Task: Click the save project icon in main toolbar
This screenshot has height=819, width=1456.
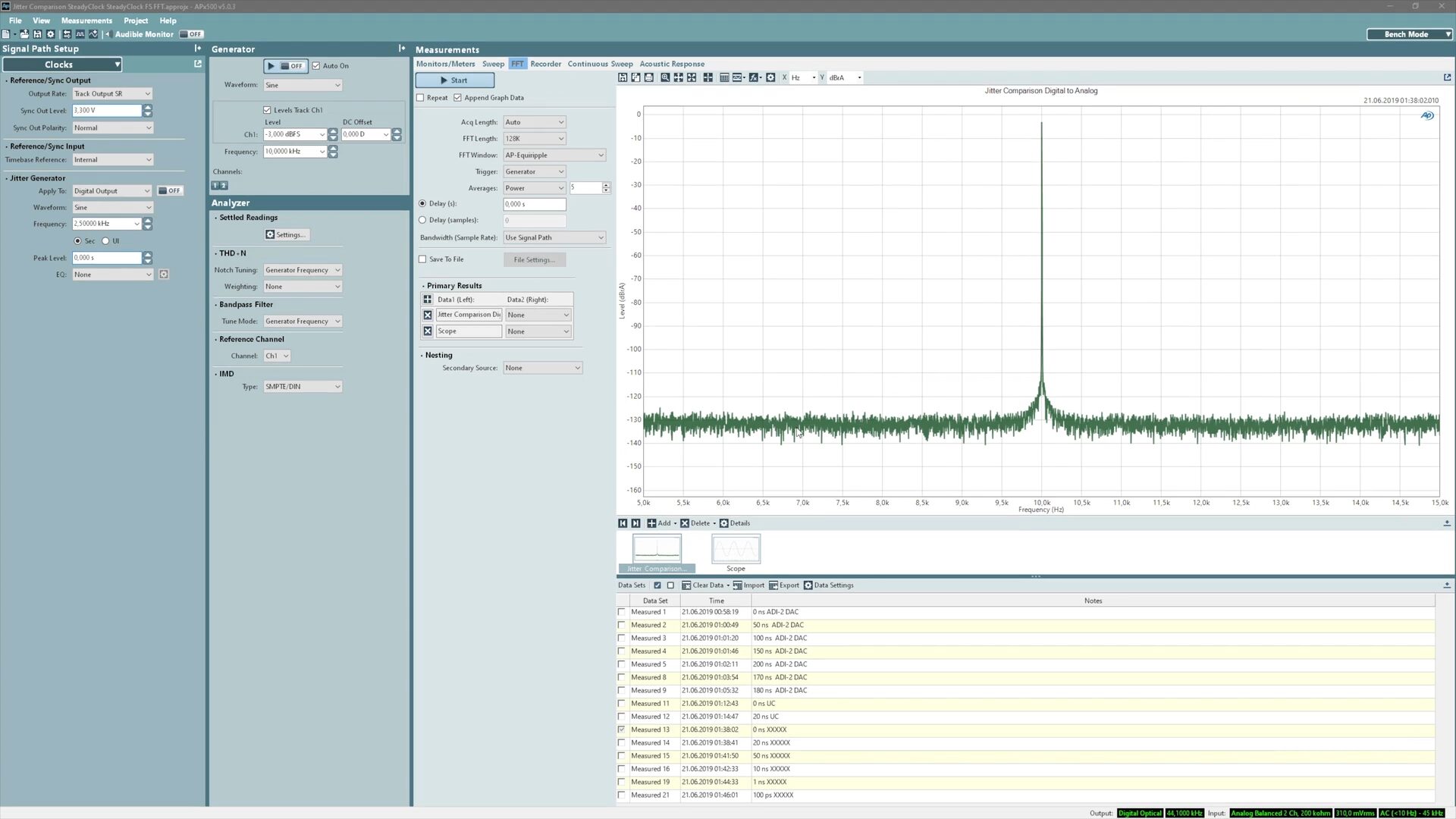Action: point(37,34)
